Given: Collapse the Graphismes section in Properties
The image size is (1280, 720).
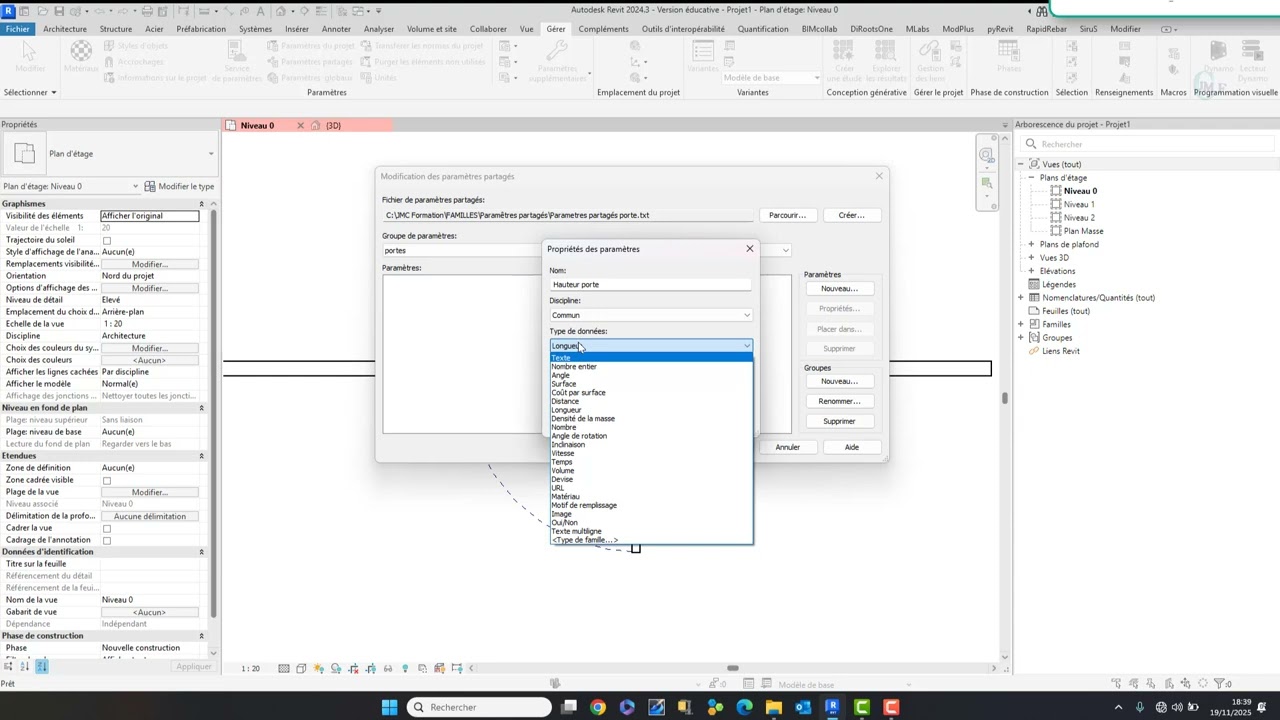Looking at the screenshot, I should point(201,204).
